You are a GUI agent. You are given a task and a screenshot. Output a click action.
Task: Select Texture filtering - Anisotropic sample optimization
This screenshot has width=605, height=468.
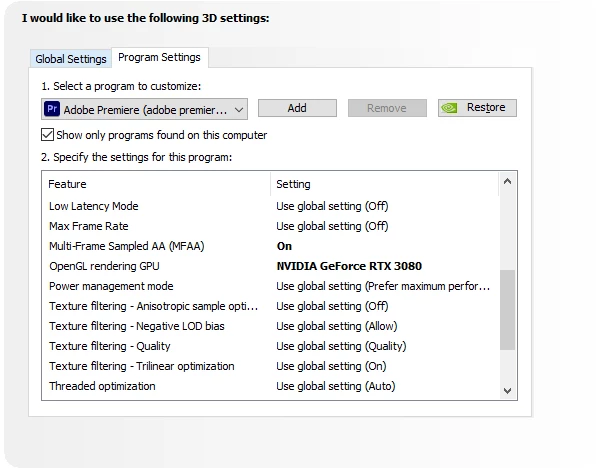click(x=154, y=306)
